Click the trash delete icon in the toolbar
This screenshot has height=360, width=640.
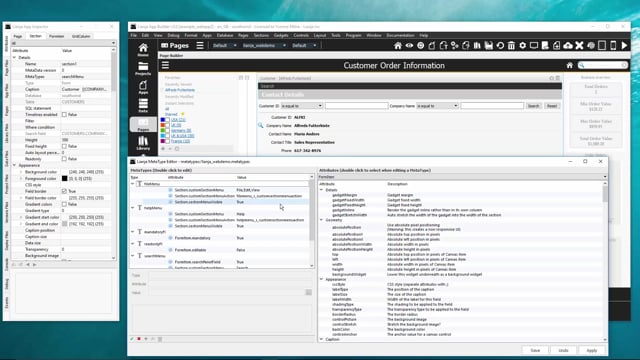(x=511, y=45)
